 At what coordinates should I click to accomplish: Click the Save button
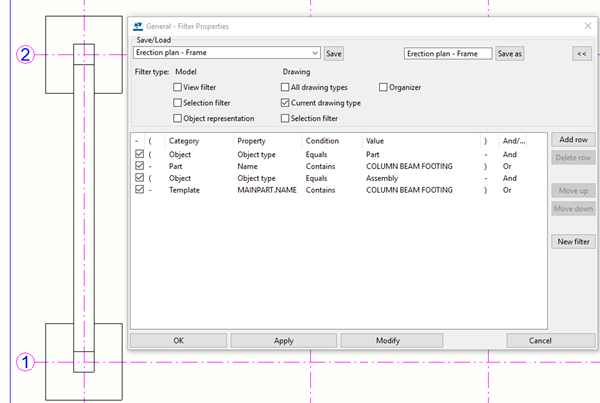[334, 53]
